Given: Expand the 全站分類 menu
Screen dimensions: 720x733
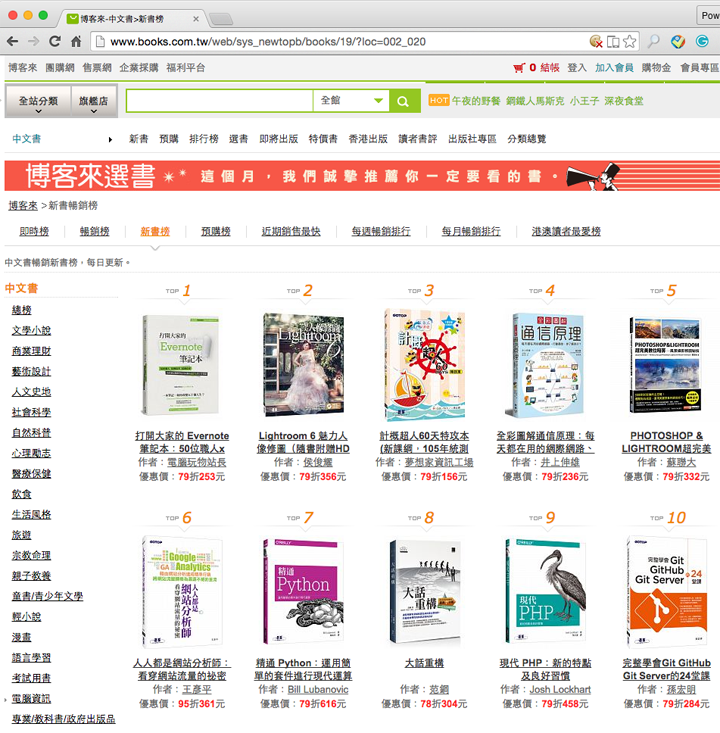Looking at the screenshot, I should click(x=38, y=101).
